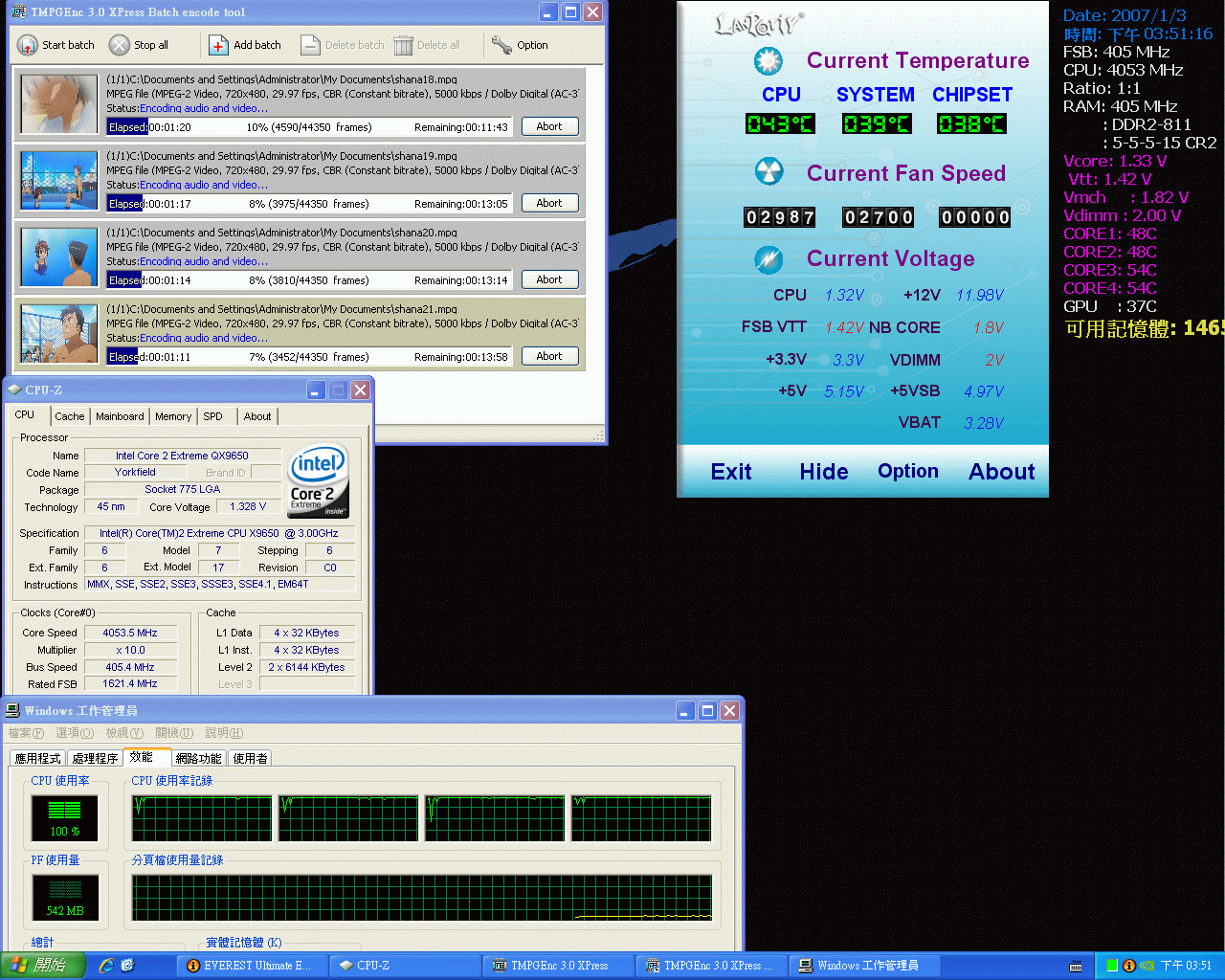Click Exit in LanParty monitor
Screen dimensions: 1225x980
tap(731, 472)
